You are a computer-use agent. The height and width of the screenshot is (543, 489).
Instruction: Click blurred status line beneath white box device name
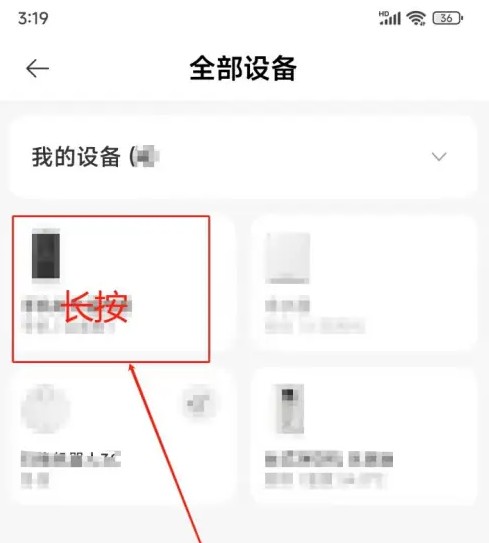click(x=314, y=326)
